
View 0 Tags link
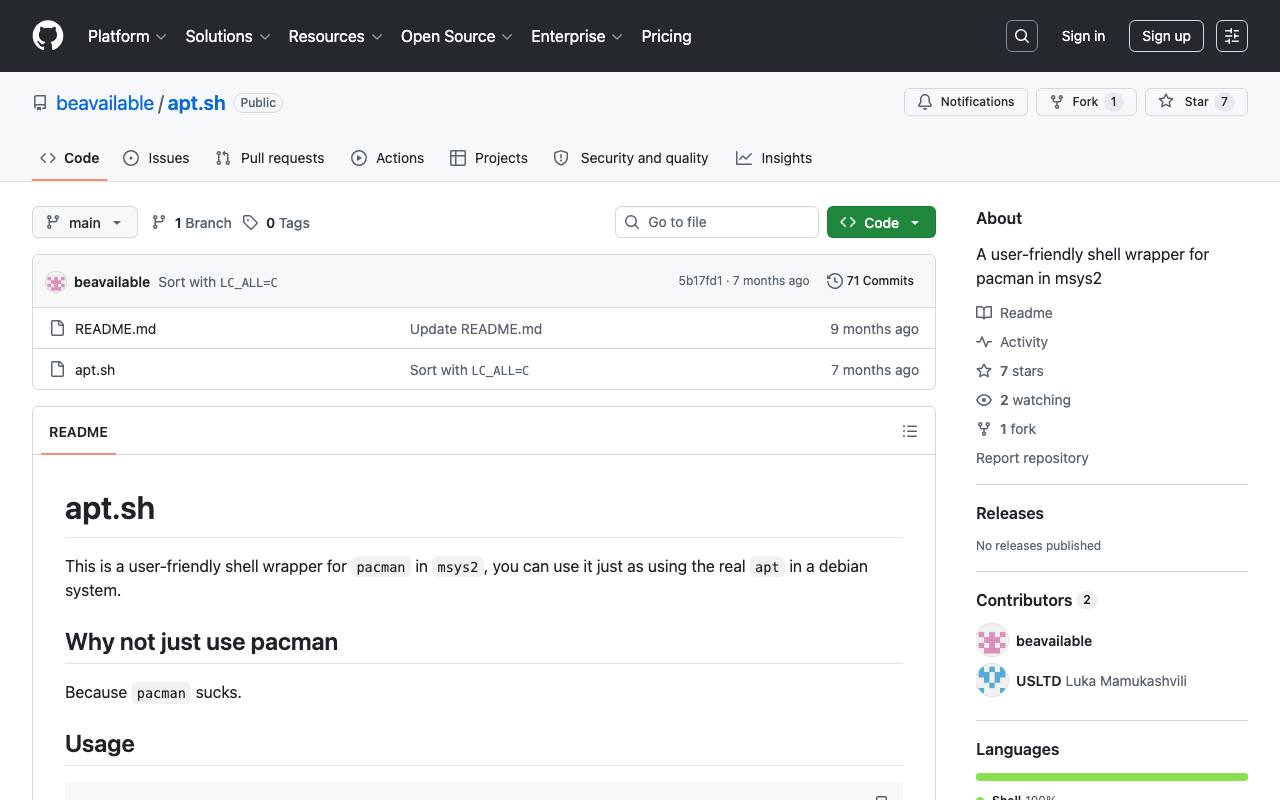pos(276,223)
